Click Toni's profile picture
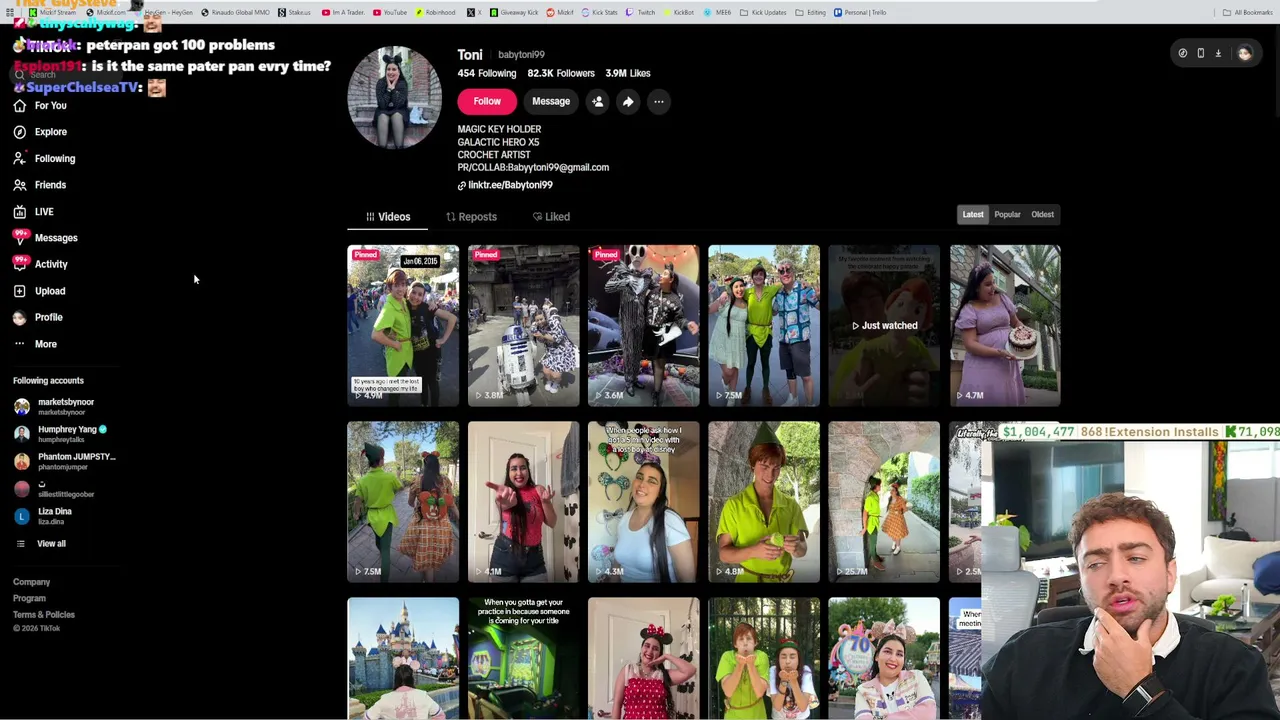The image size is (1280, 720). click(394, 97)
